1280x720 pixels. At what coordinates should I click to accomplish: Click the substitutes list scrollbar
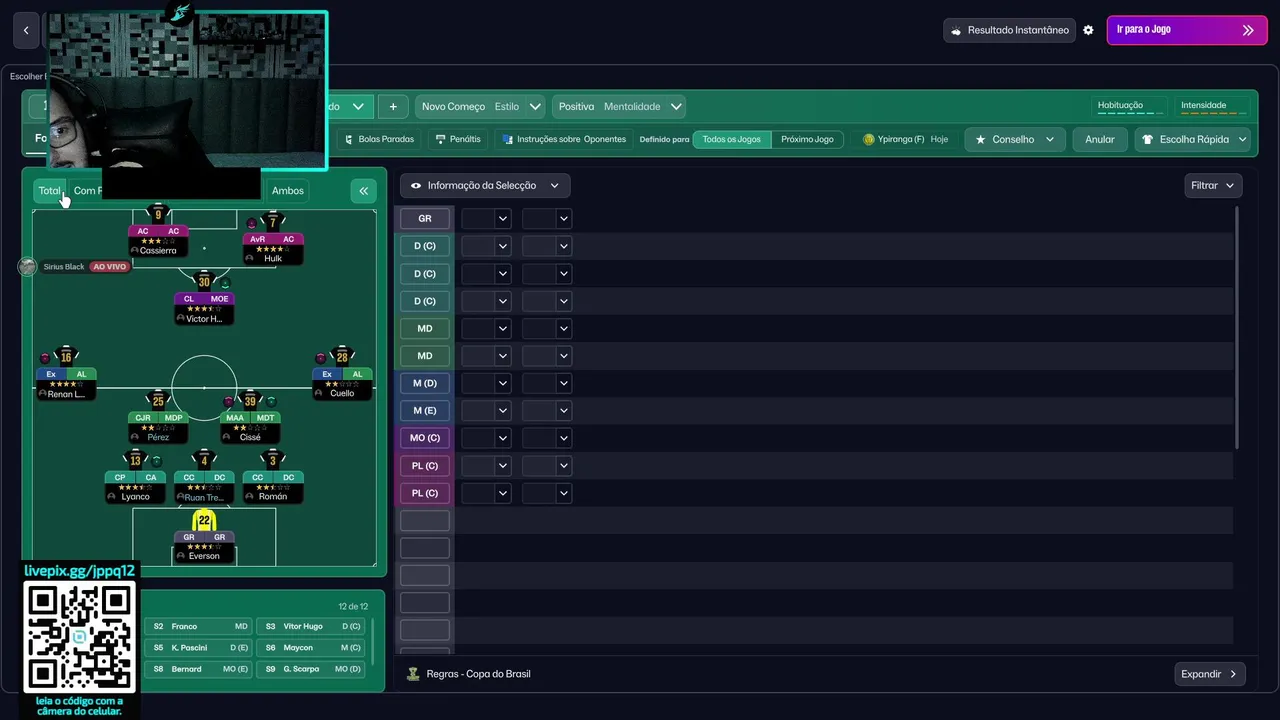coord(375,640)
